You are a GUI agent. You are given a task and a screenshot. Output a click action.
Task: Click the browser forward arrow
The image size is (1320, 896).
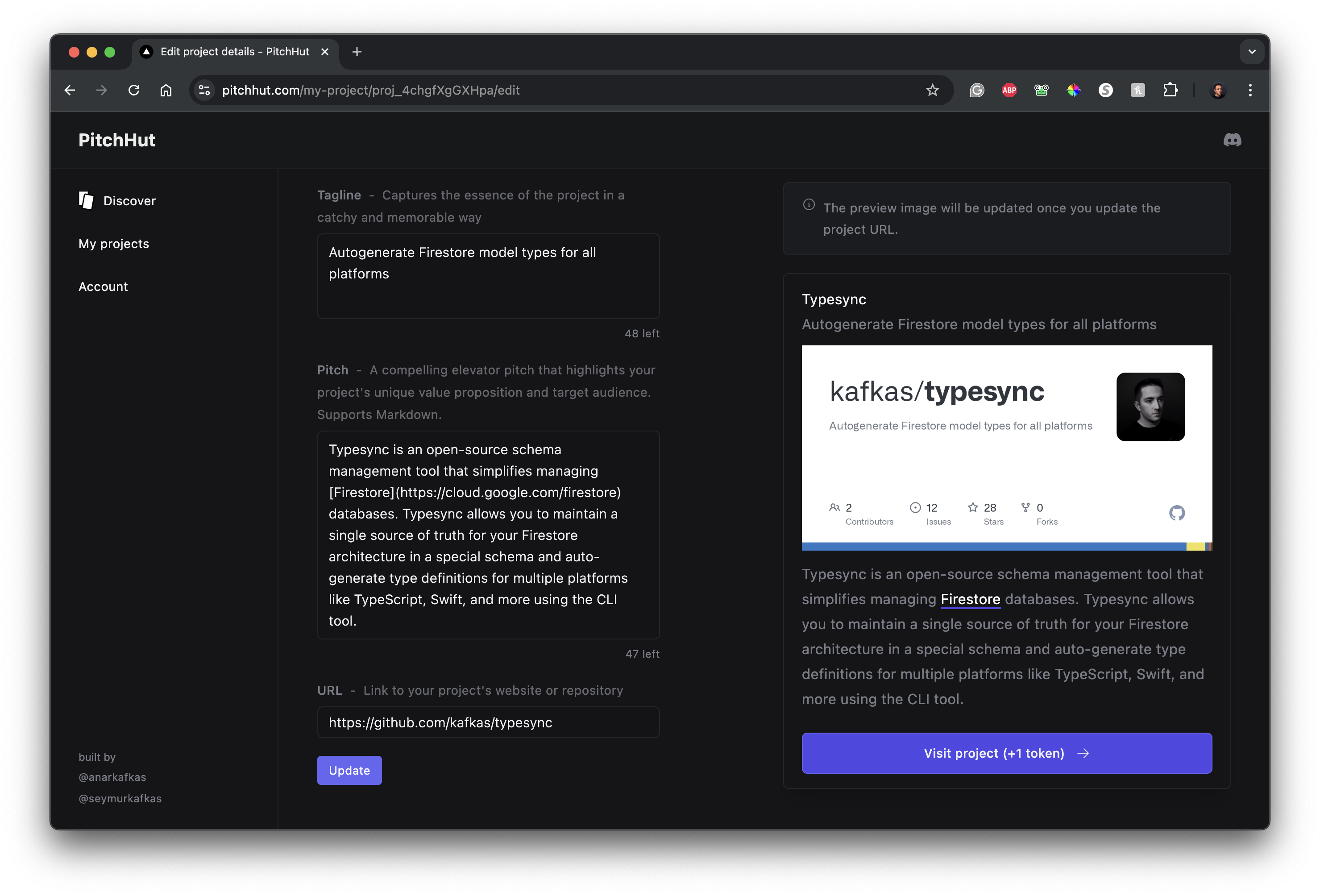pyautogui.click(x=102, y=90)
